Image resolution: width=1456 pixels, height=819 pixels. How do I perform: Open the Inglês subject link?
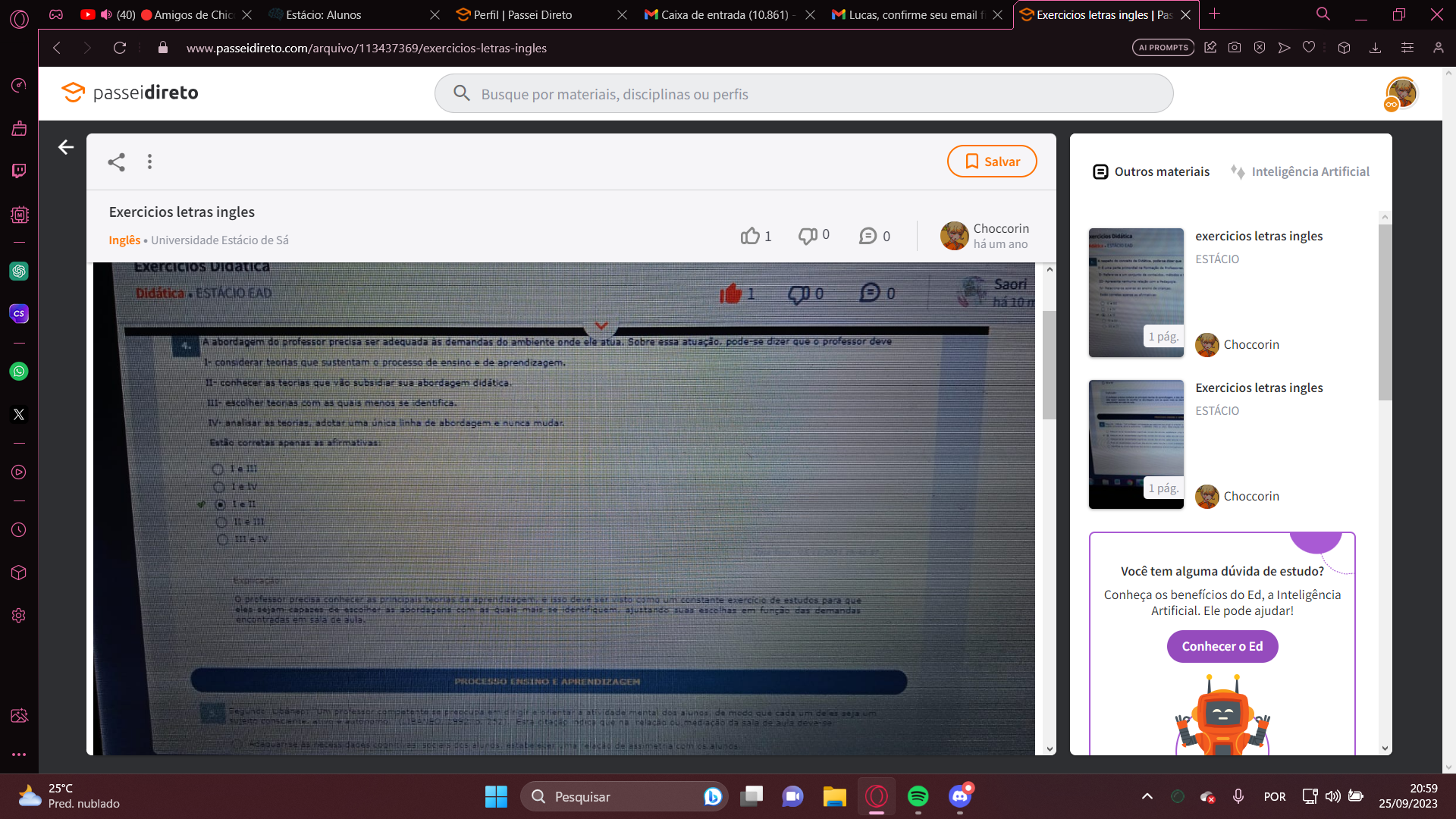coord(124,240)
